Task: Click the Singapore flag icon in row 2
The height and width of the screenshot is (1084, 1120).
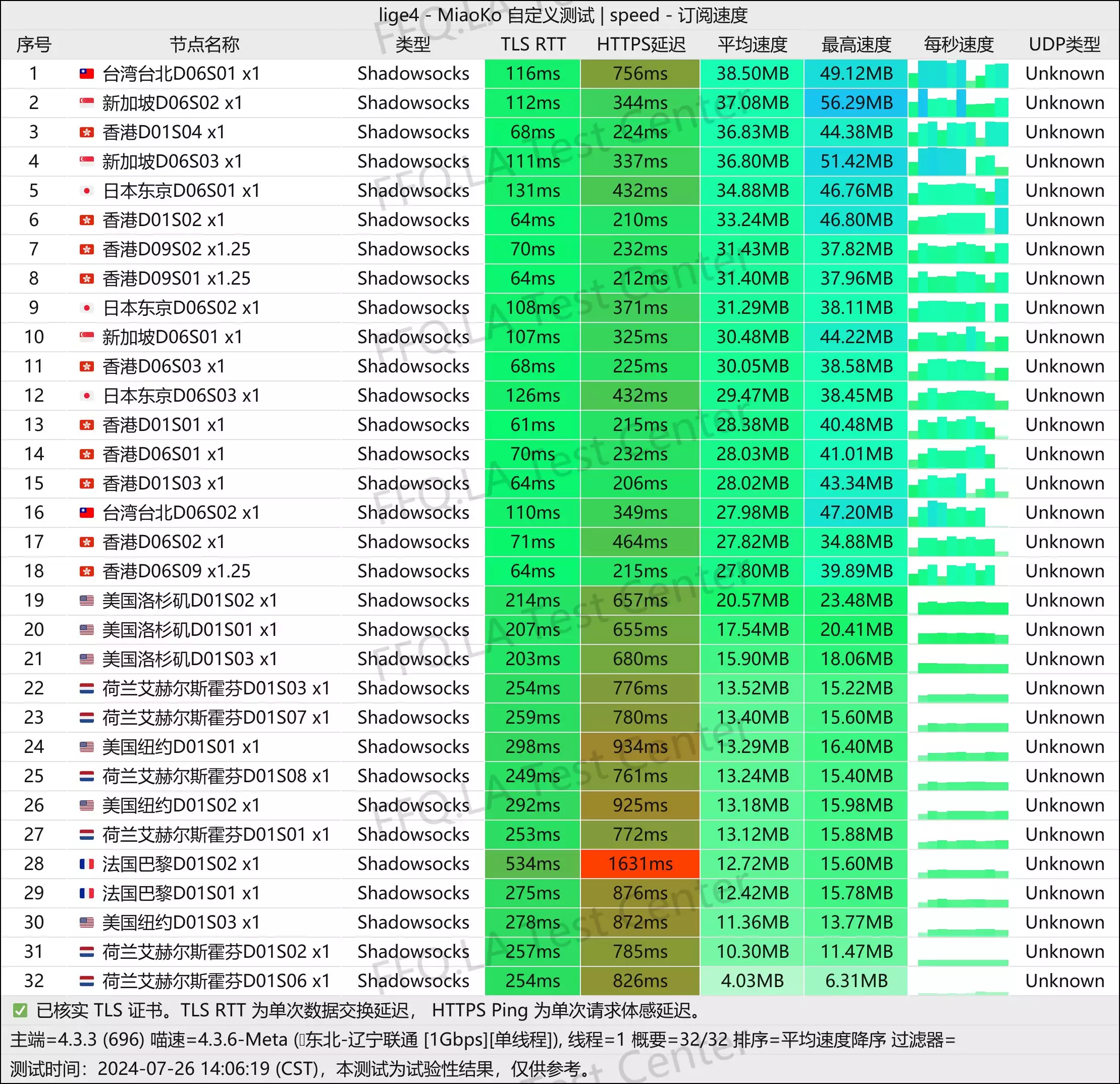Action: 86,103
